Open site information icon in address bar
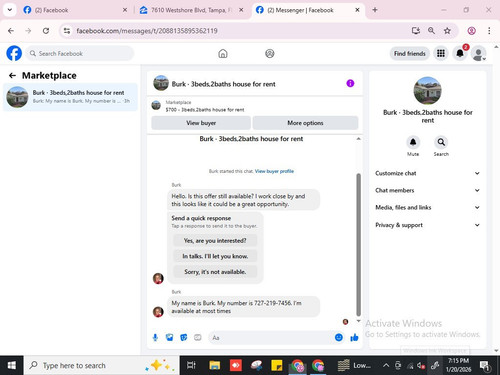The image size is (500, 375). (67, 31)
